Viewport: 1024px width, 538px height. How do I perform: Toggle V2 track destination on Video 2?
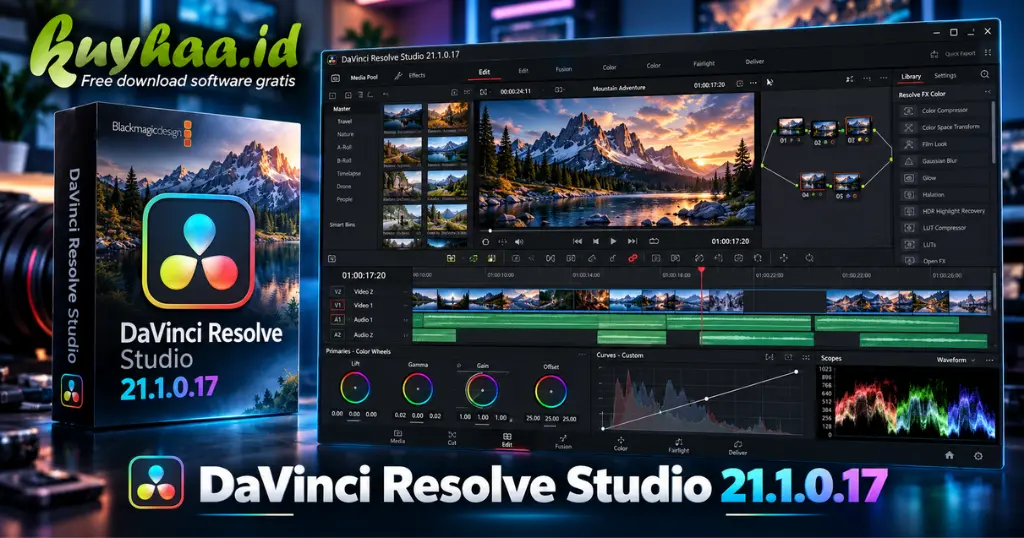338,292
